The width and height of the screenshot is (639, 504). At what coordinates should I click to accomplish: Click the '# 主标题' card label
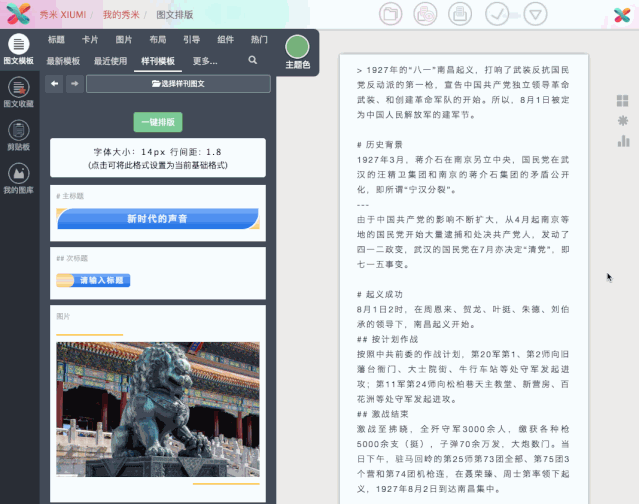tap(70, 196)
